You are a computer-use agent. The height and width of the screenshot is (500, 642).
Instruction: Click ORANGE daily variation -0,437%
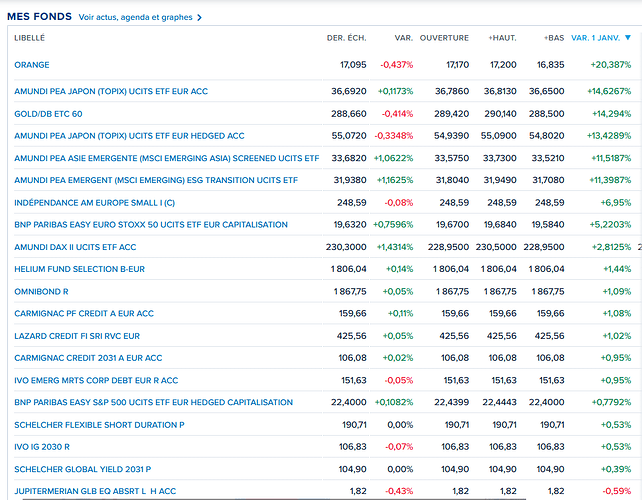point(397,65)
